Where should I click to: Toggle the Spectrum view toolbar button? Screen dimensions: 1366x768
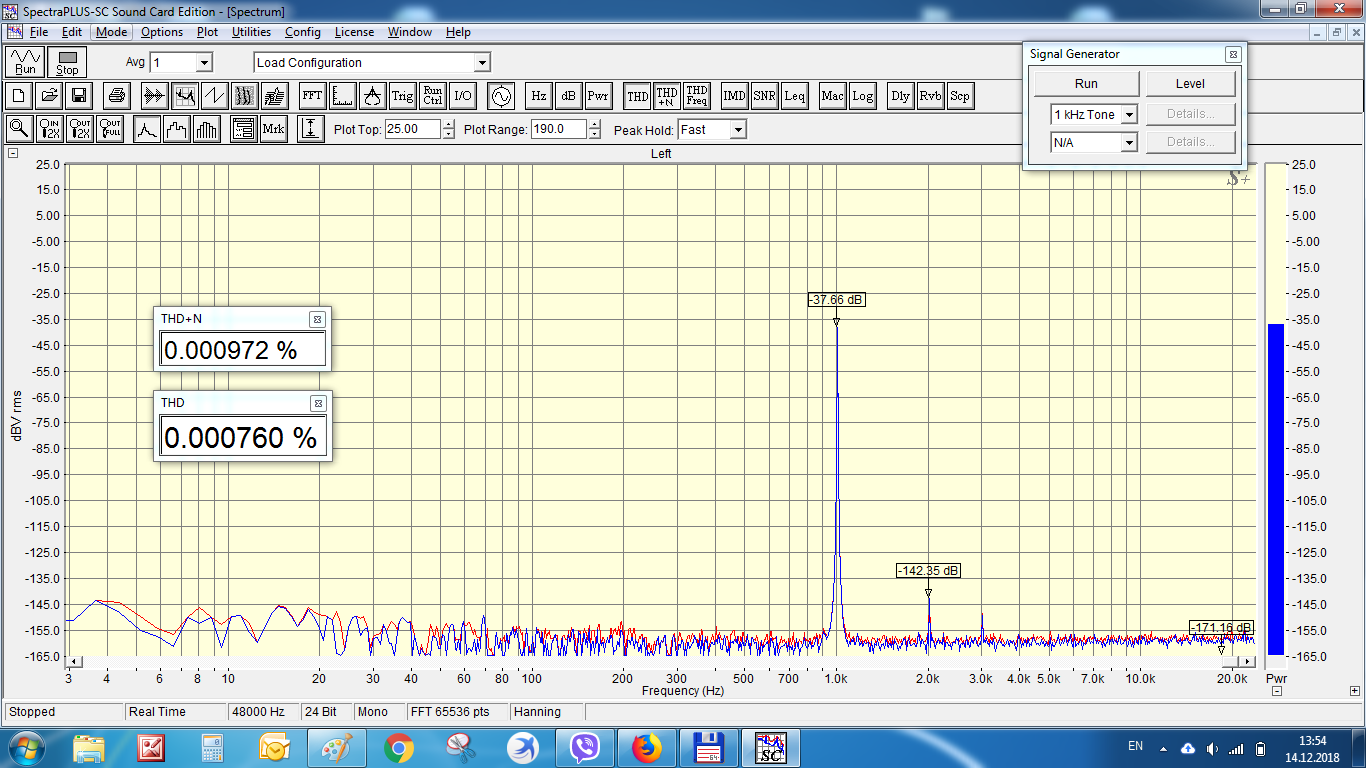point(184,96)
